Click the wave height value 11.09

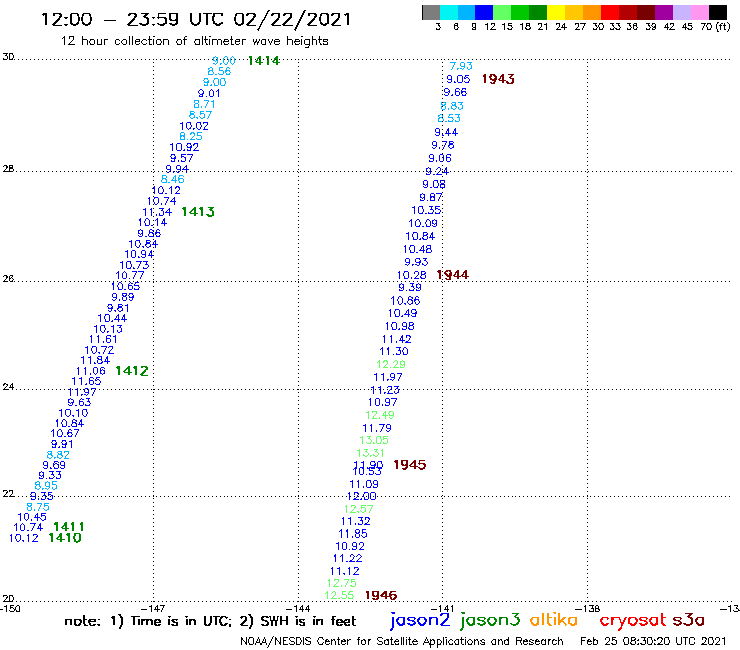coord(363,484)
